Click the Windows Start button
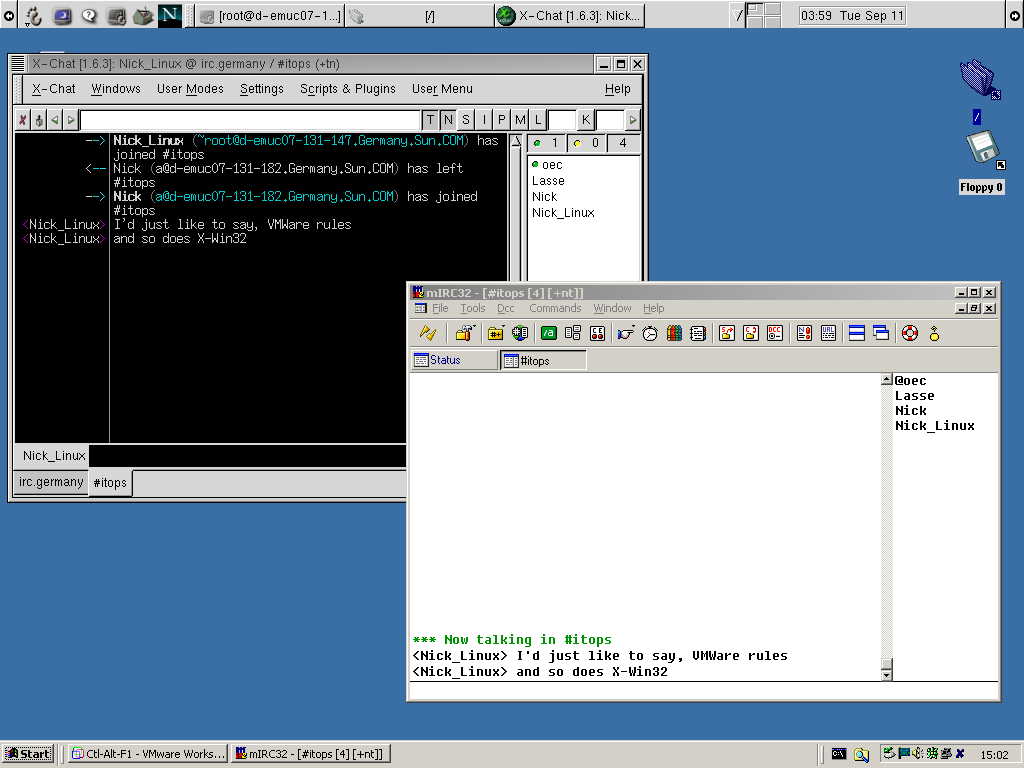Viewport: 1024px width, 768px height. tap(27, 754)
